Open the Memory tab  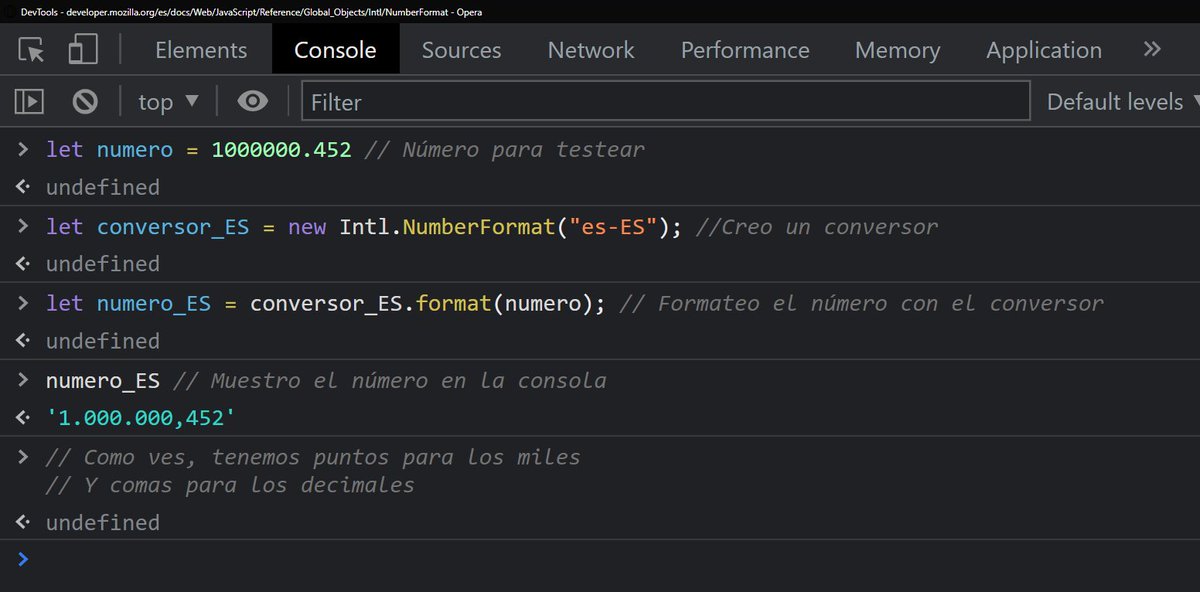point(898,50)
